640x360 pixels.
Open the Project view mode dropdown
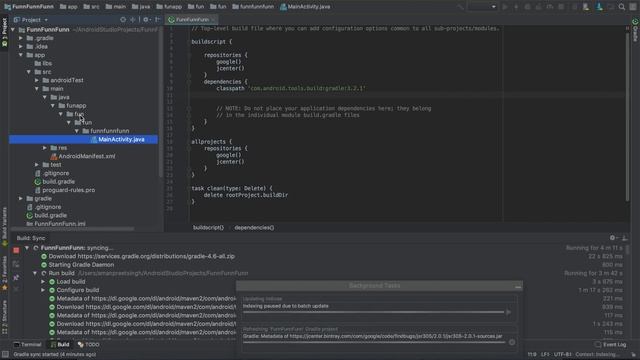pos(31,20)
